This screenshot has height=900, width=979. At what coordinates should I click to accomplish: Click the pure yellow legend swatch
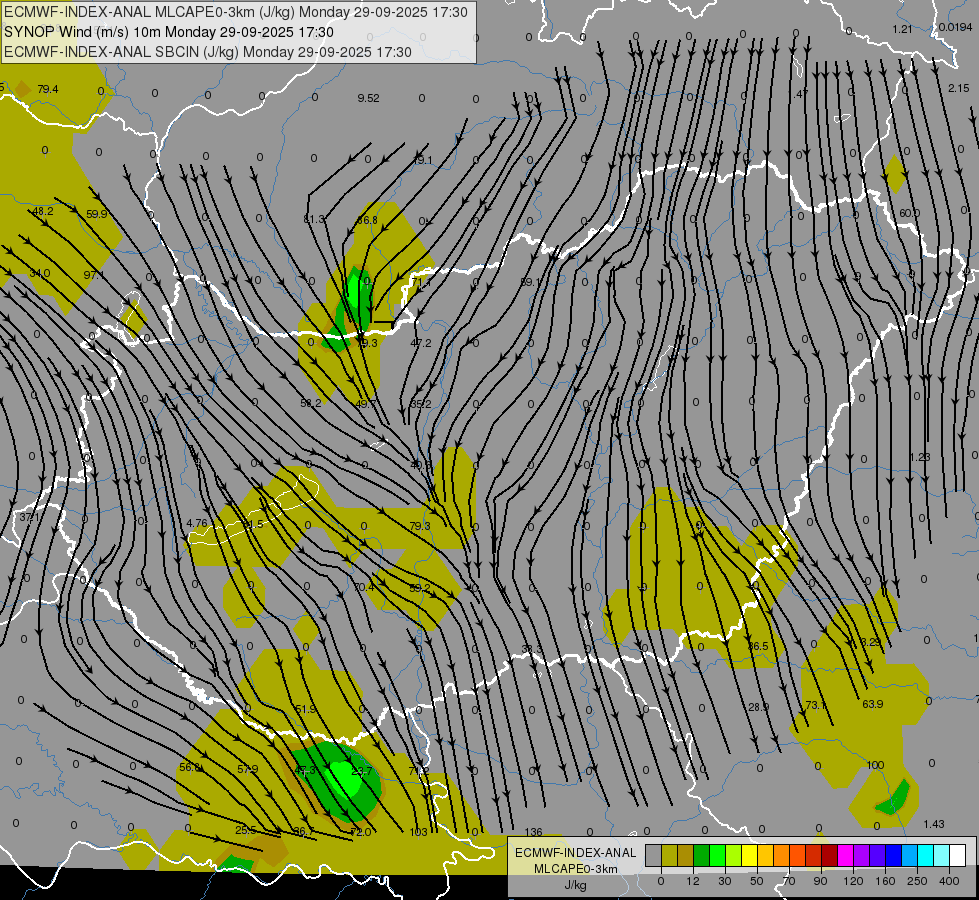click(x=750, y=855)
